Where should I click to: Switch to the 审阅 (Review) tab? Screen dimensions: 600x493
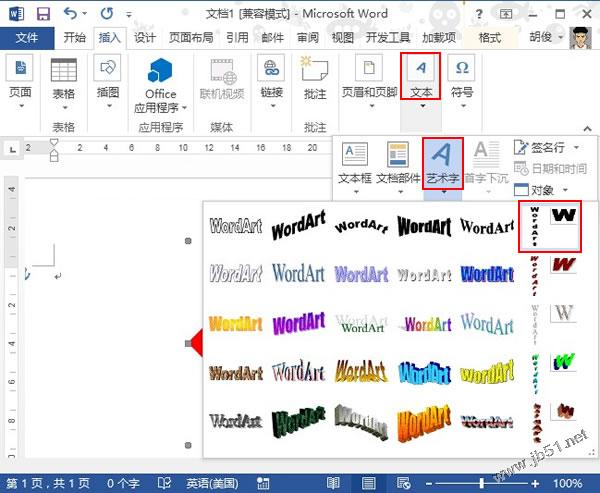point(308,38)
